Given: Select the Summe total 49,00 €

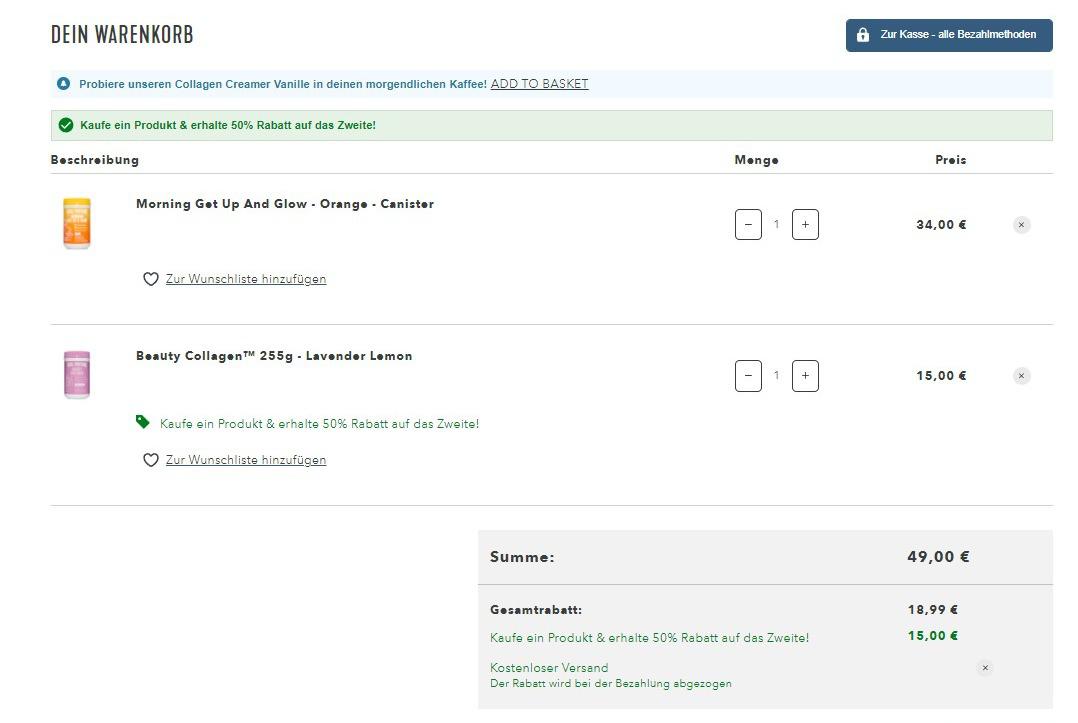Looking at the screenshot, I should [x=938, y=557].
